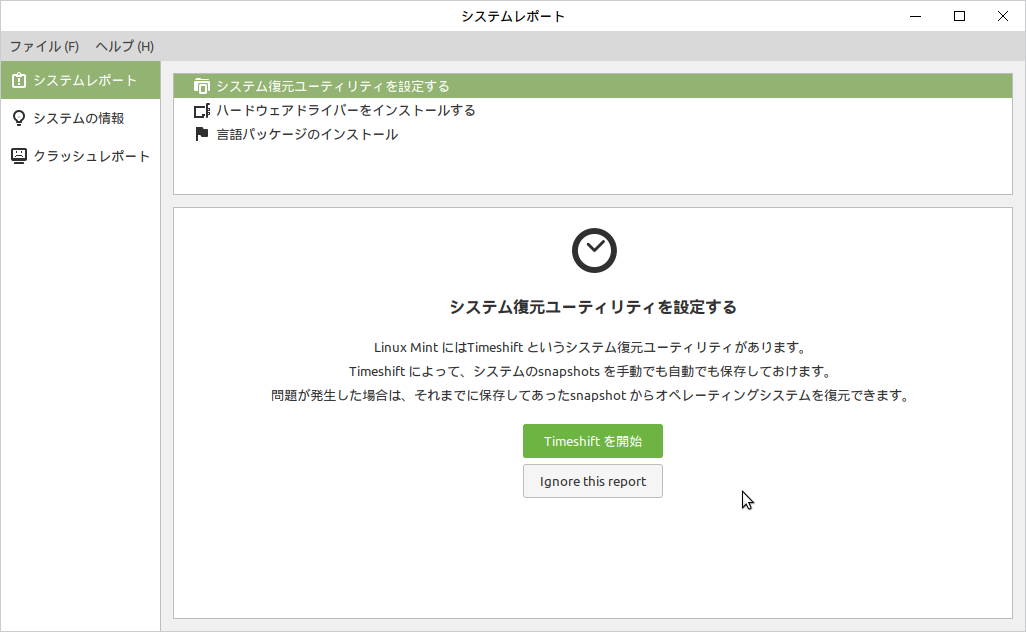The height and width of the screenshot is (632, 1026).
Task: Click the Ignore this report button
Action: click(x=593, y=481)
